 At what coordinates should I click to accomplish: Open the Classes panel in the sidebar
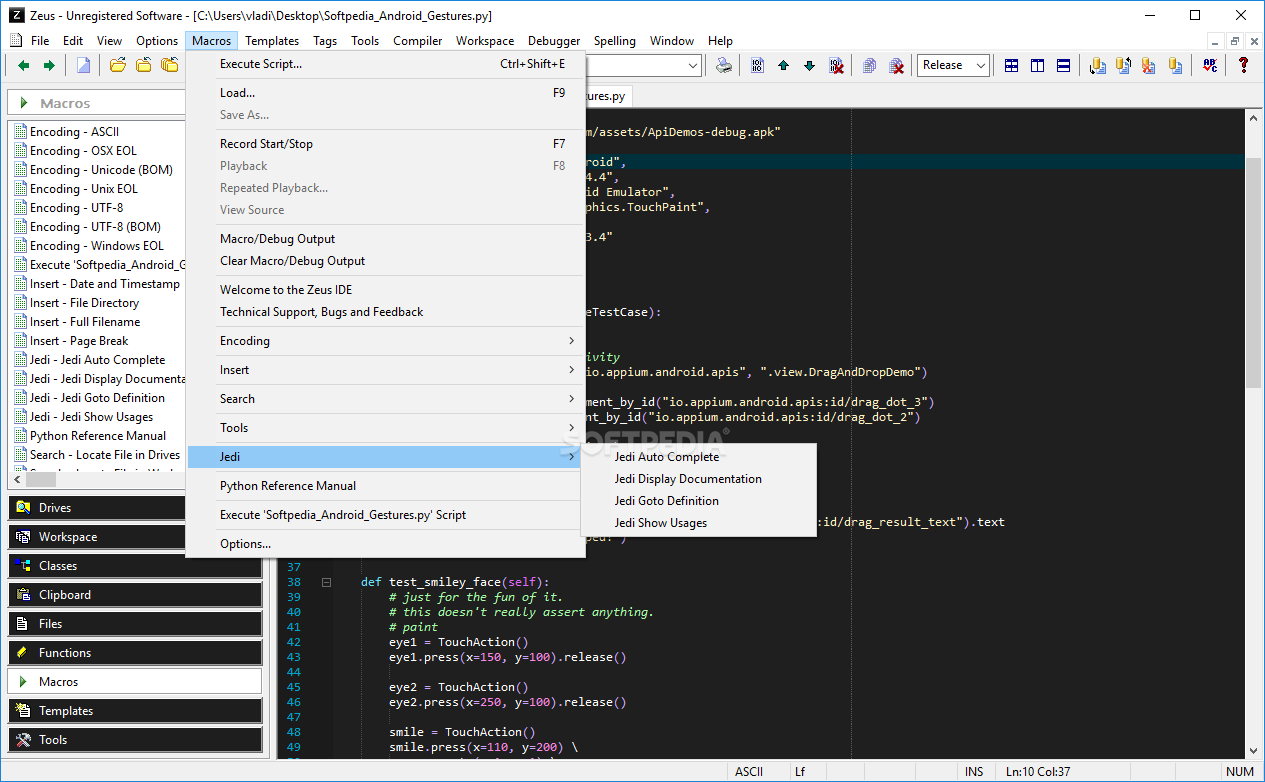135,566
